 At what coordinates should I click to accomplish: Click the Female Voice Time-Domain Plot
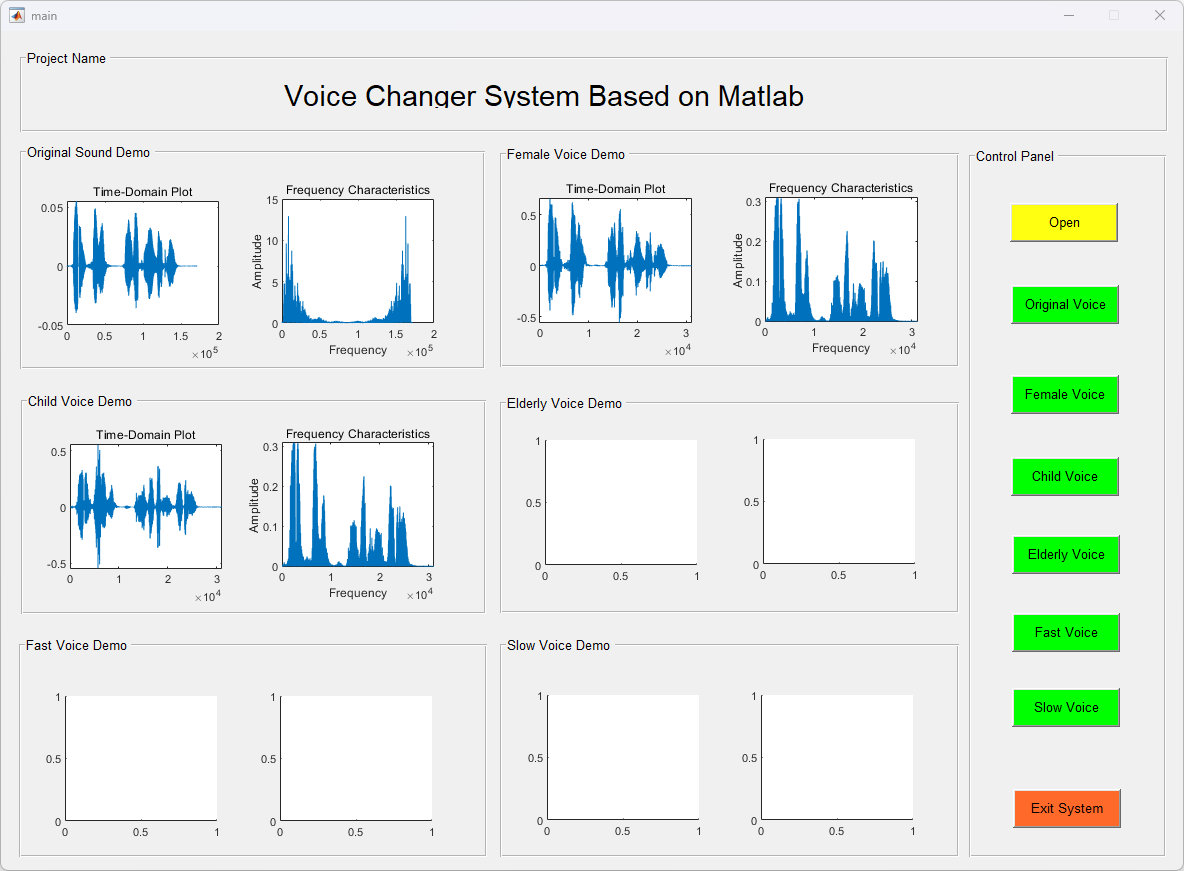[x=615, y=261]
